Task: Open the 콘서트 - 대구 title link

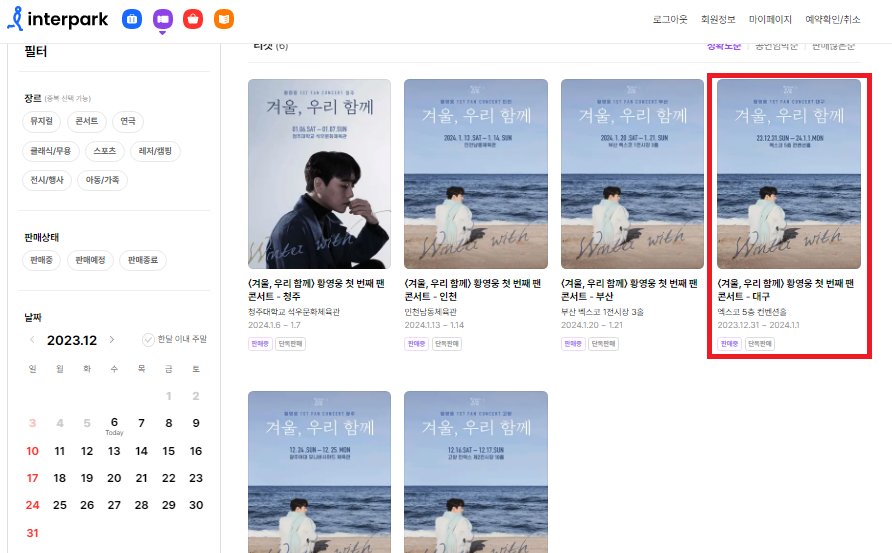Action: 786,290
